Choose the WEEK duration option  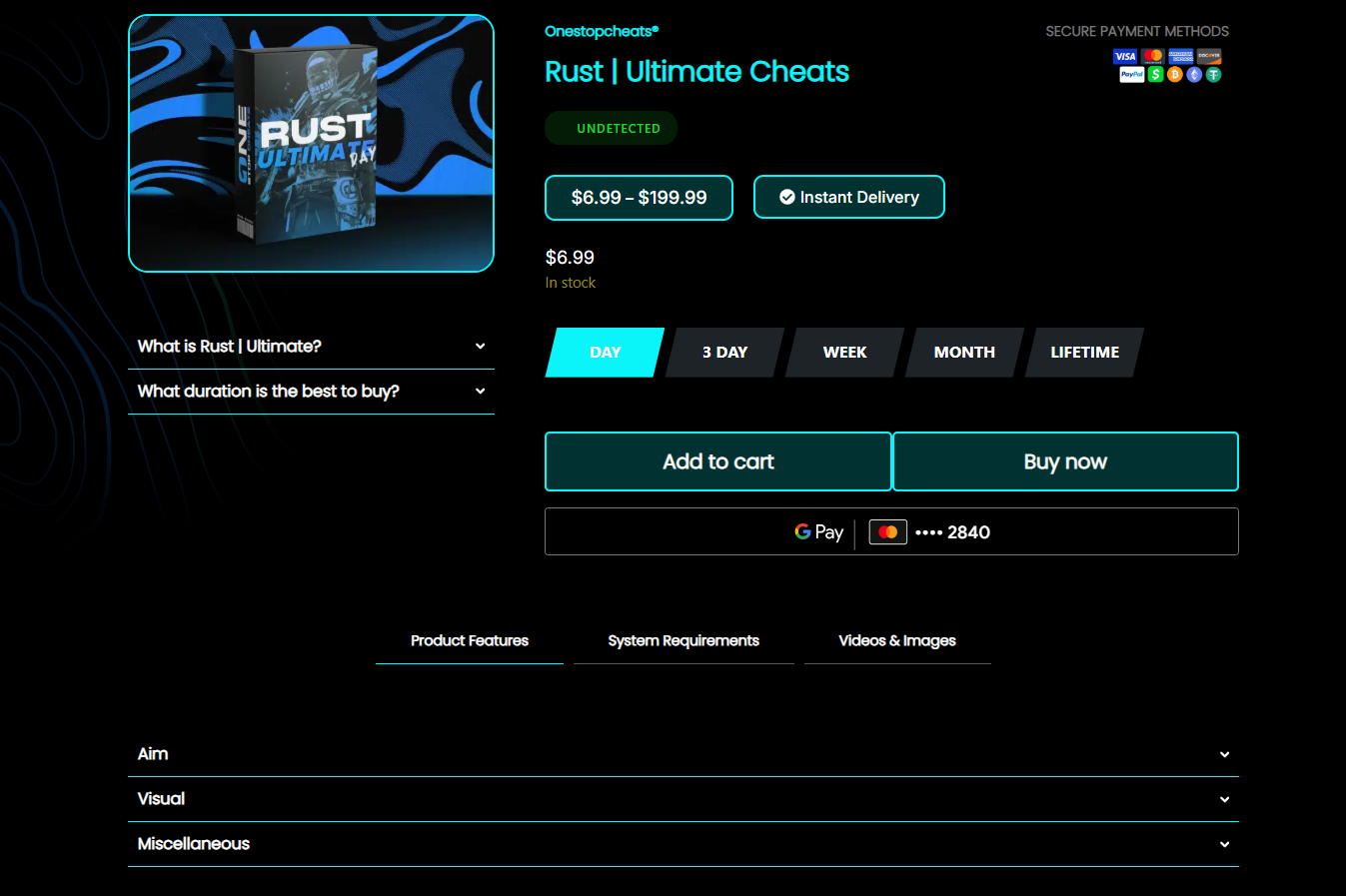point(844,353)
